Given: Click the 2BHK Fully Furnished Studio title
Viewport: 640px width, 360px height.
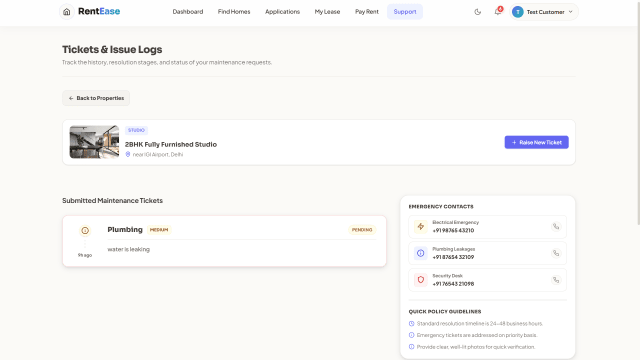Looking at the screenshot, I should click(171, 144).
